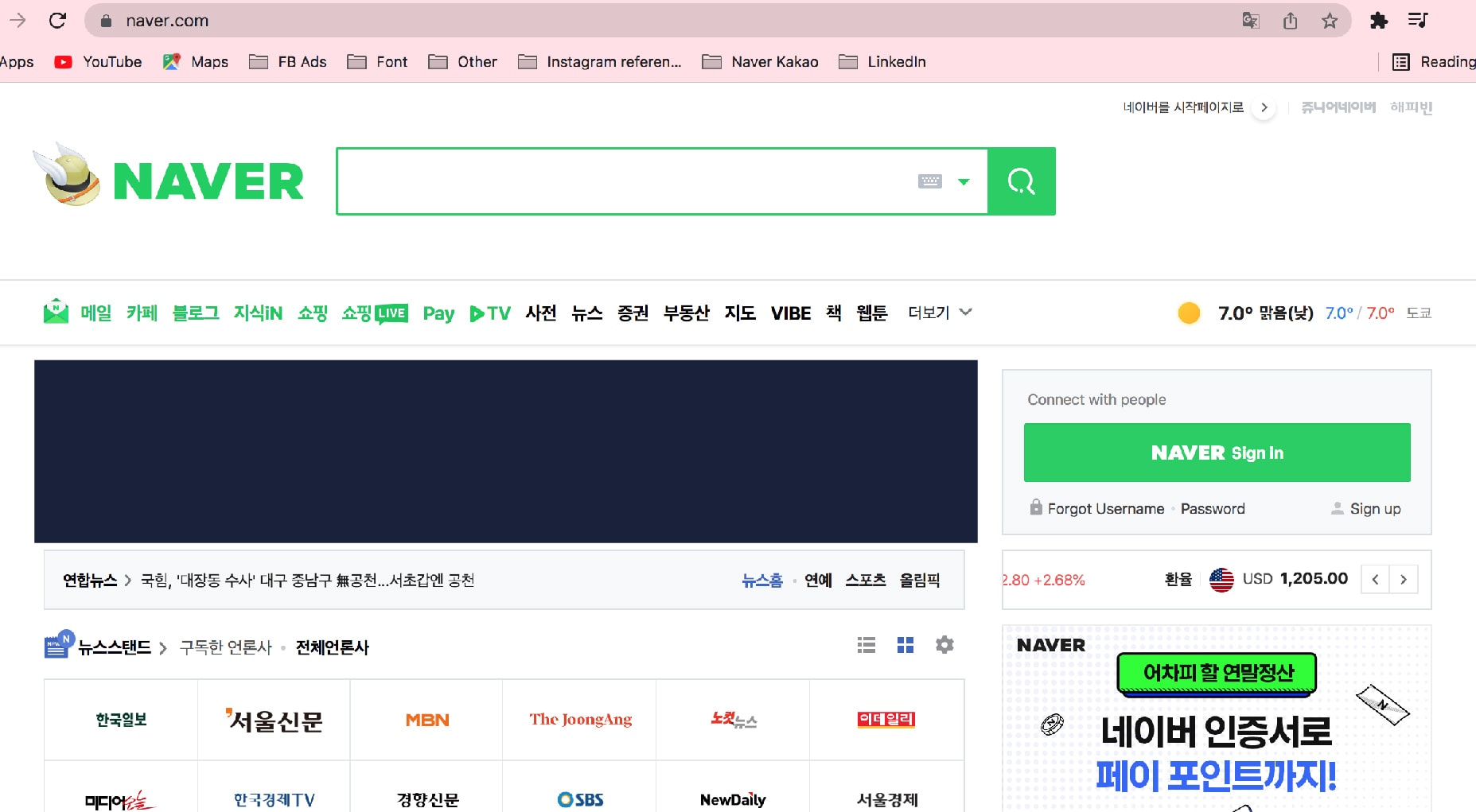Click the green search magnifier button

click(x=1022, y=181)
